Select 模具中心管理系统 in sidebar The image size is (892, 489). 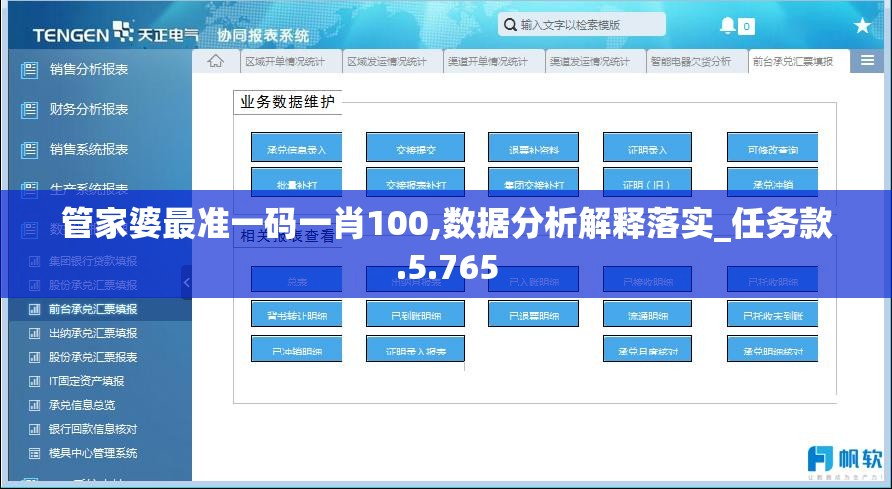click(x=93, y=453)
